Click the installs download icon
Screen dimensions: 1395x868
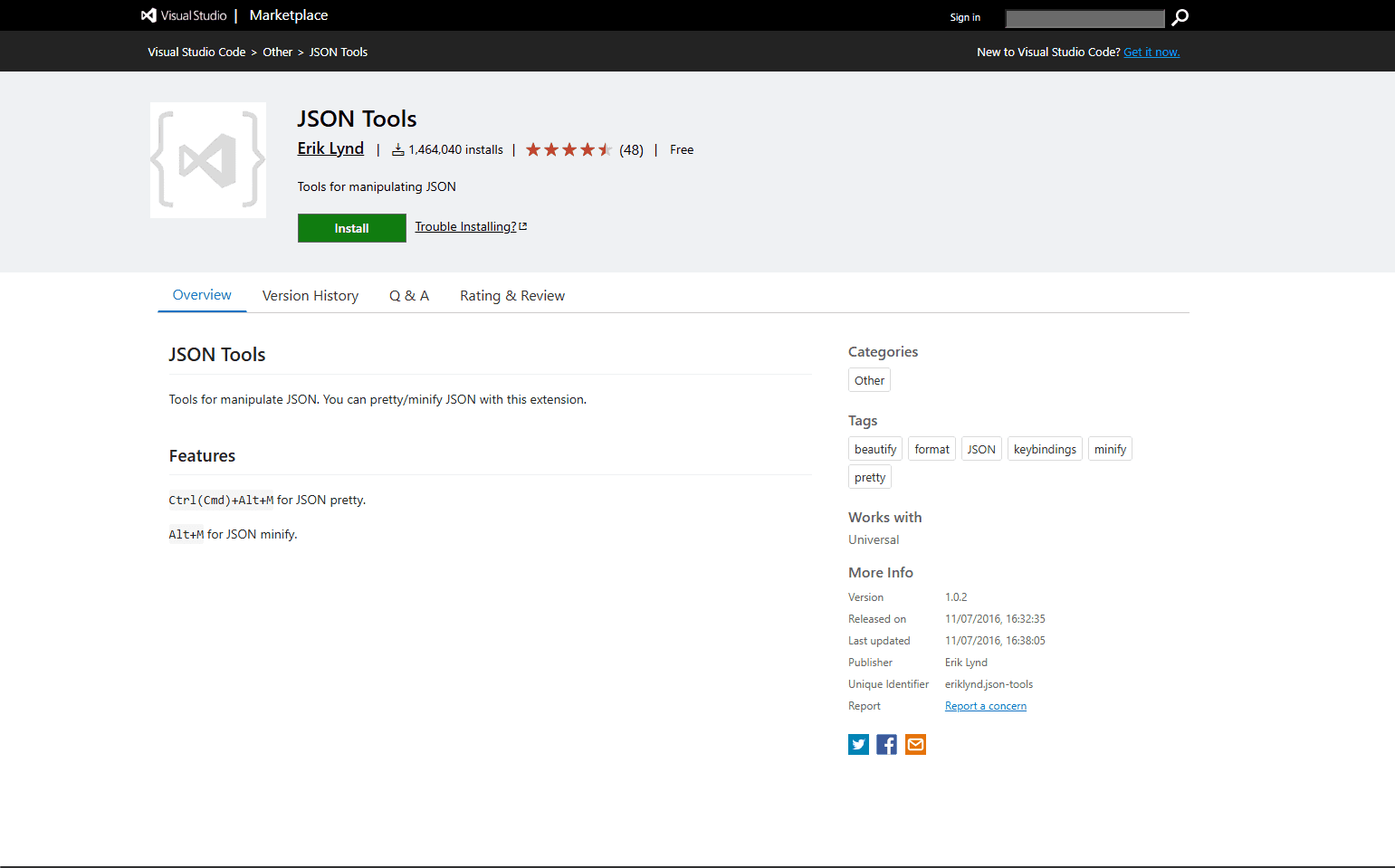(x=397, y=149)
